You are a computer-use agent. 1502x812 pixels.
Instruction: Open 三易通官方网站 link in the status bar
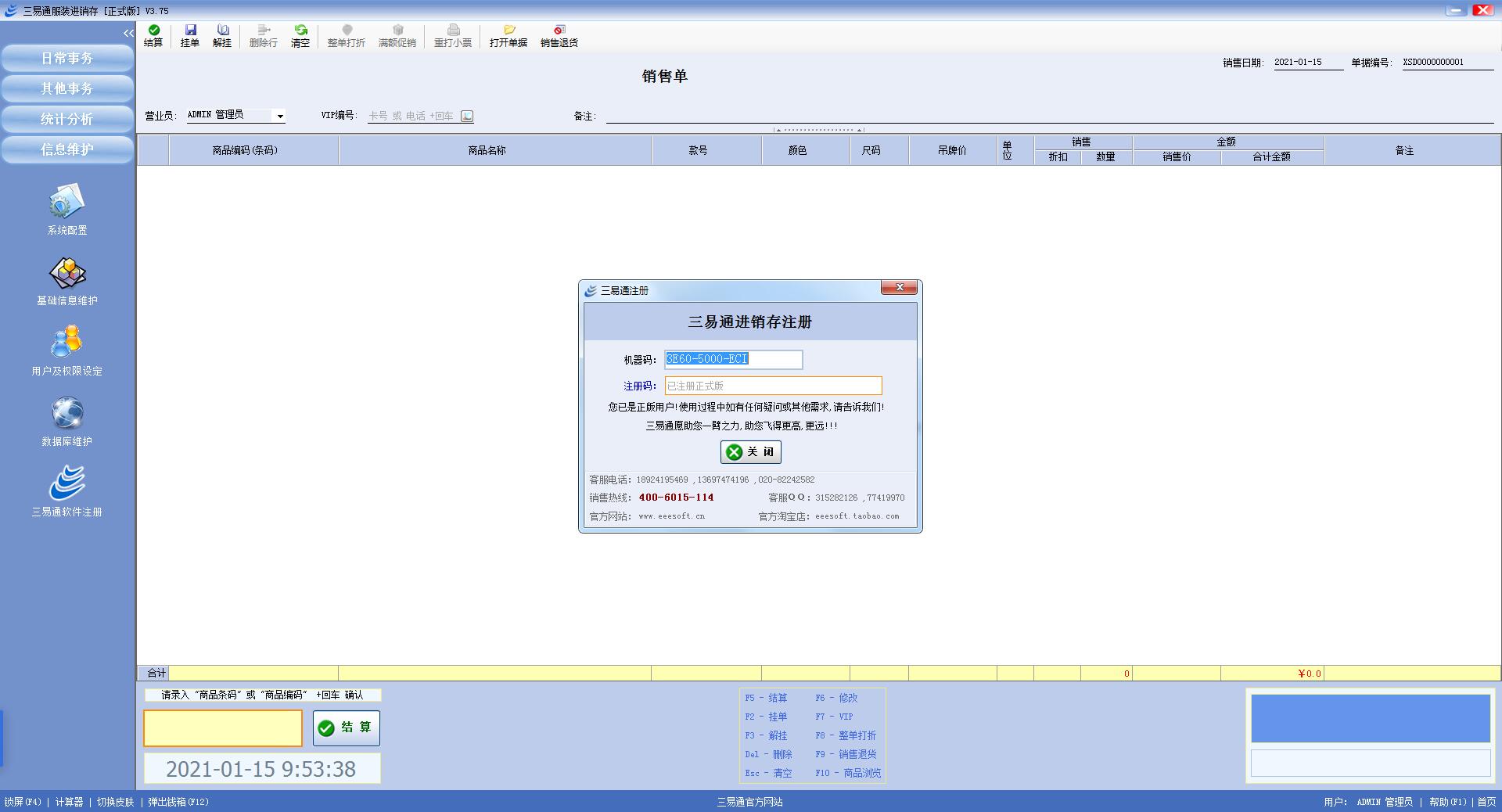pyautogui.click(x=749, y=802)
